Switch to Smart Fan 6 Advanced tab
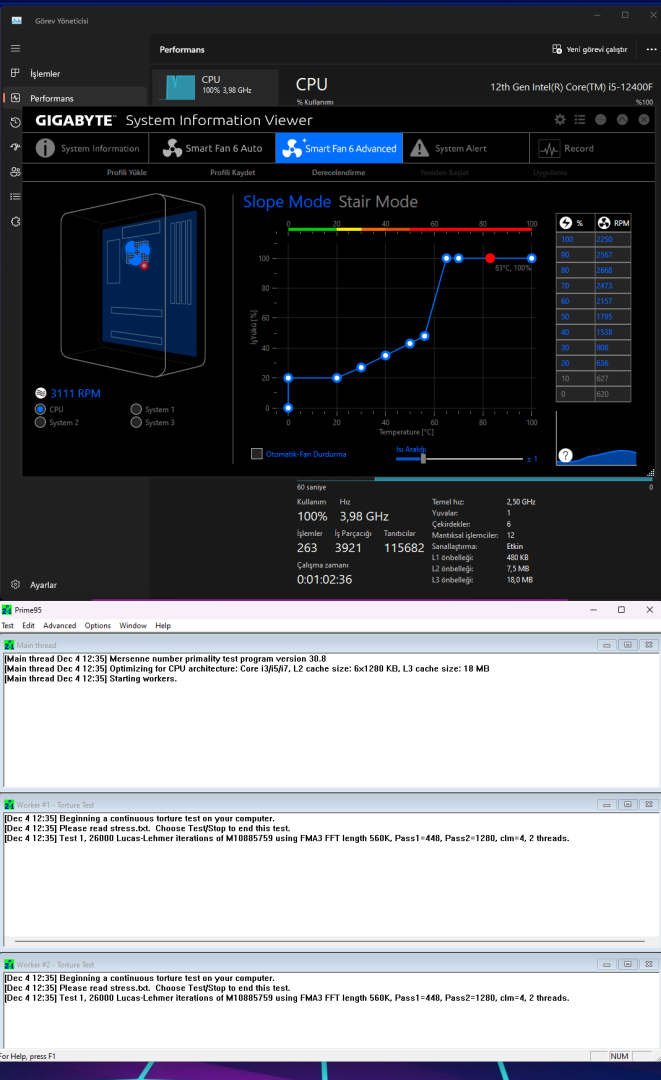Viewport: 661px width, 1080px height. 339,148
